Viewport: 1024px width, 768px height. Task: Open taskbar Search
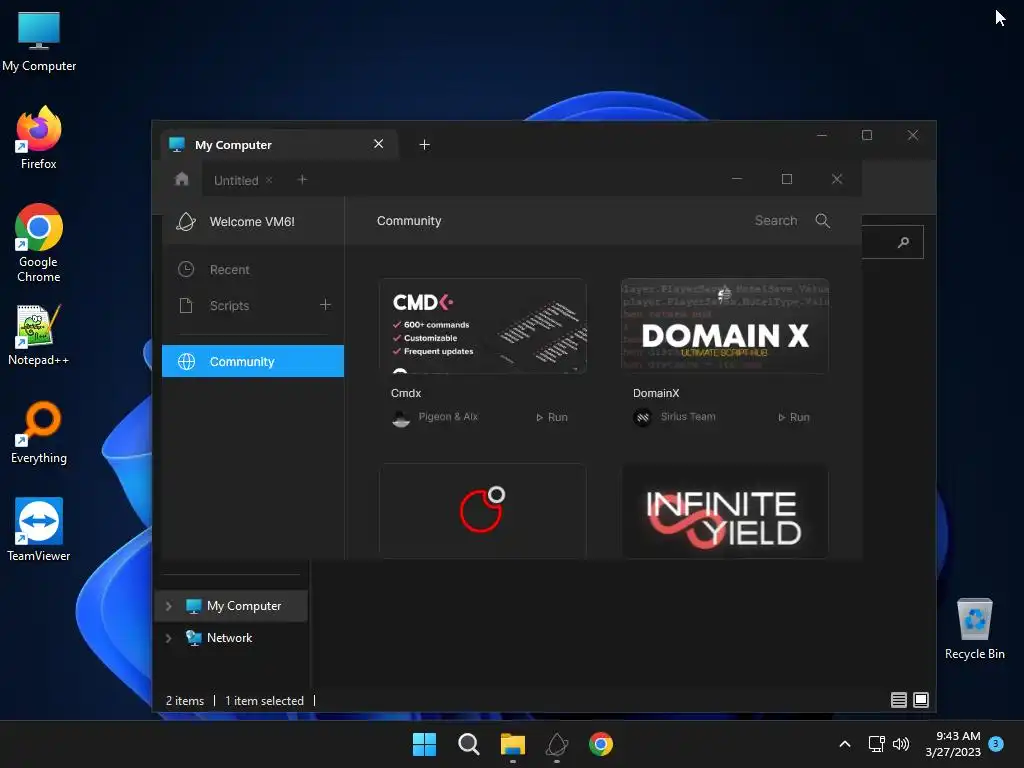[468, 744]
